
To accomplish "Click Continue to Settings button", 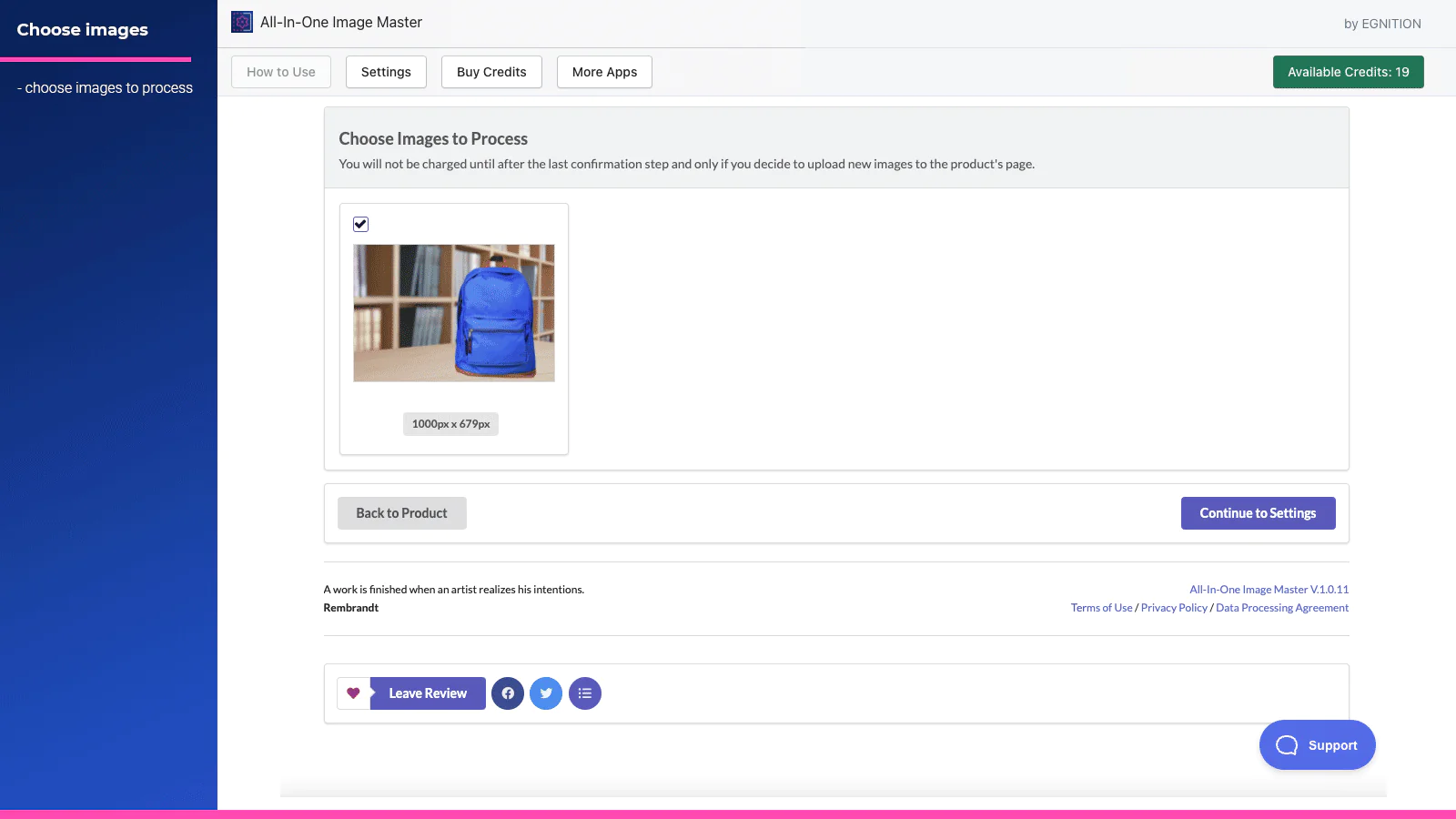I will [1258, 513].
